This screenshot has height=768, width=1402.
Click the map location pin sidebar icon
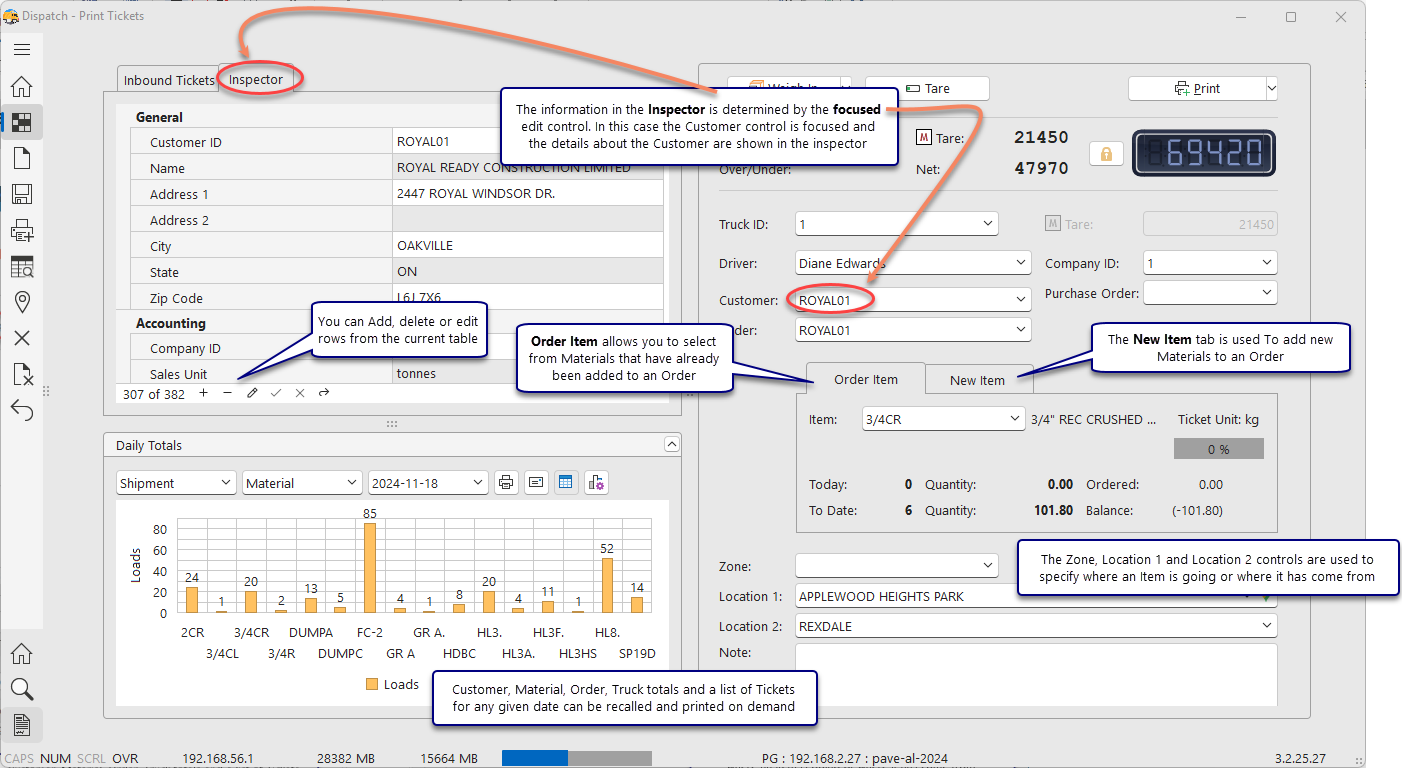(x=22, y=302)
